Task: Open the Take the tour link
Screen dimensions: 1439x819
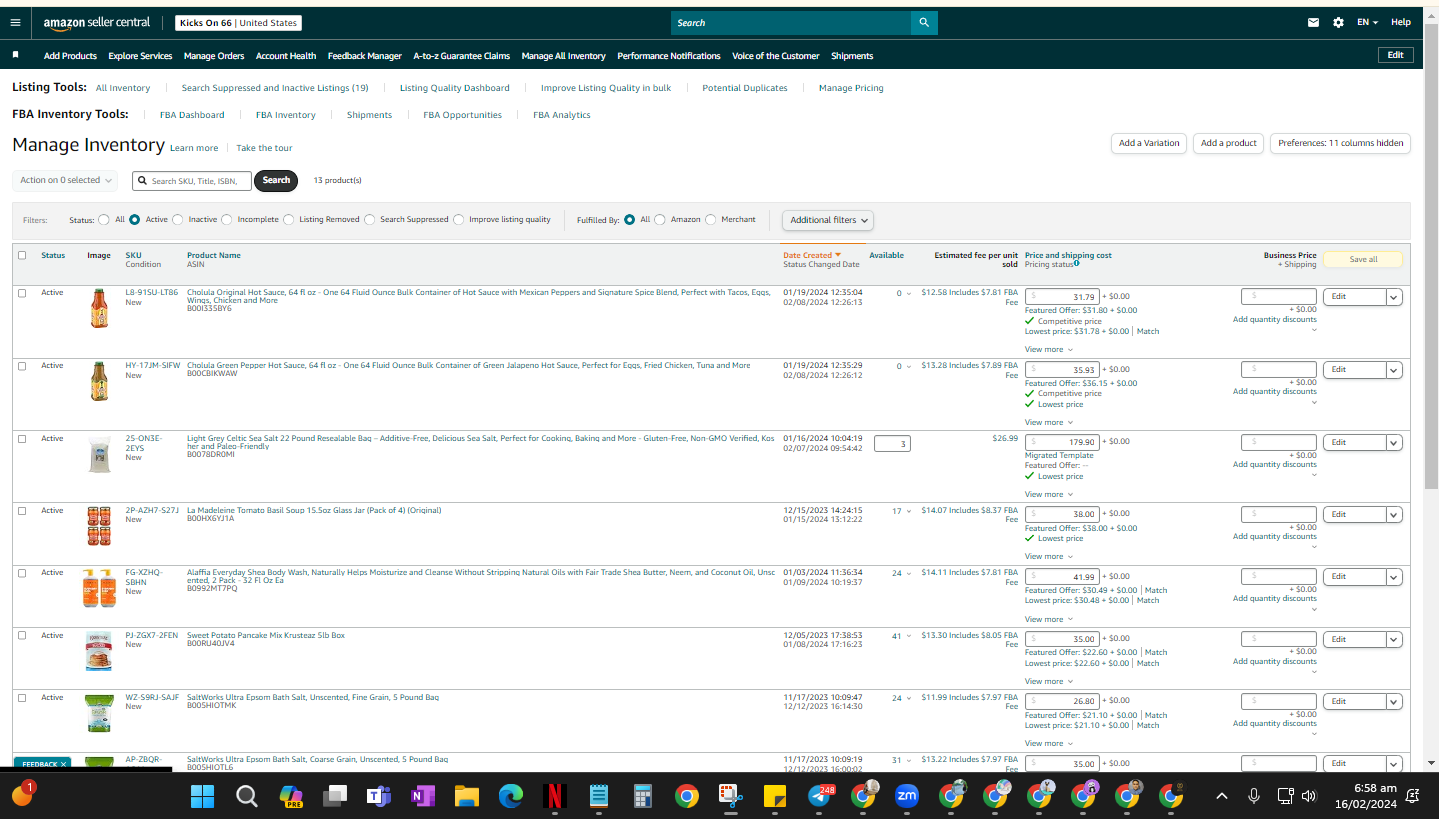Action: tap(264, 148)
